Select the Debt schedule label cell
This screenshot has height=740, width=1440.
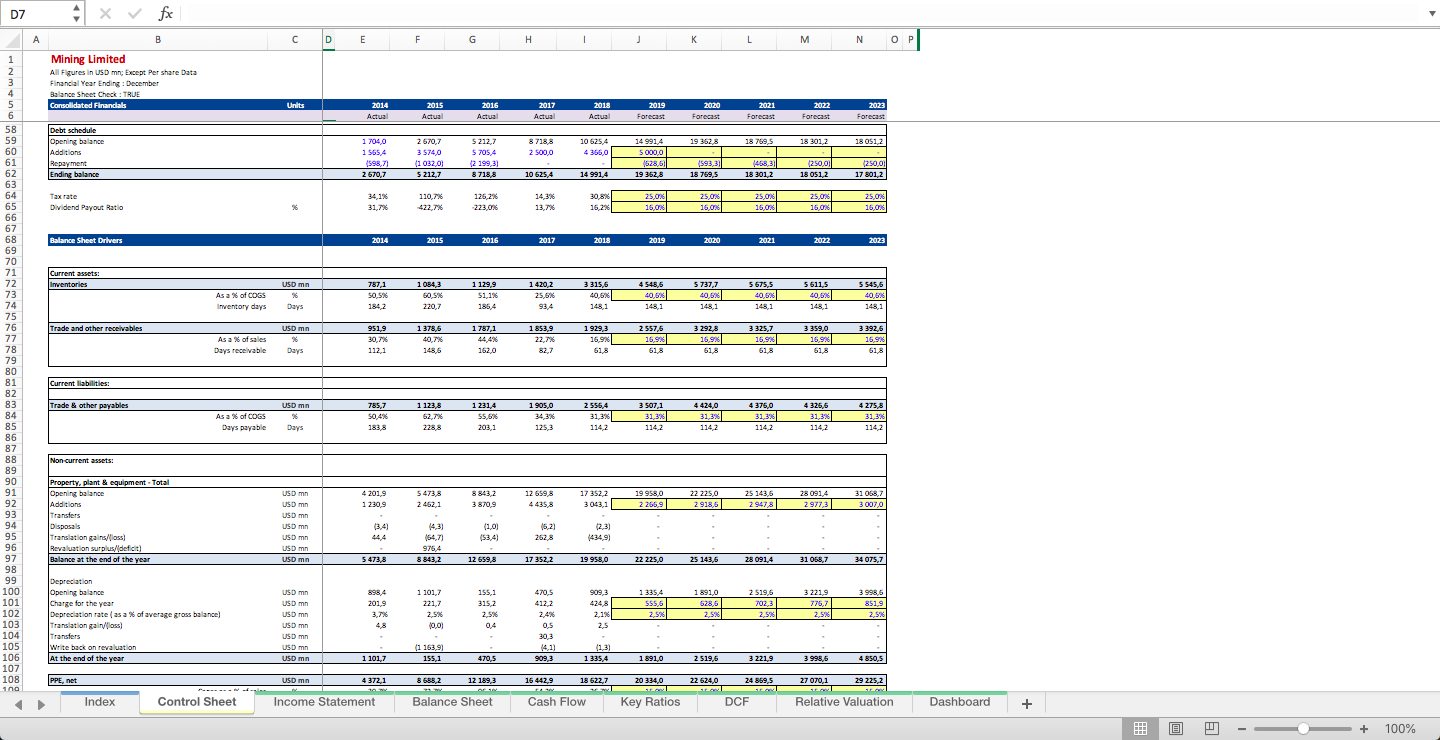pyautogui.click(x=73, y=130)
